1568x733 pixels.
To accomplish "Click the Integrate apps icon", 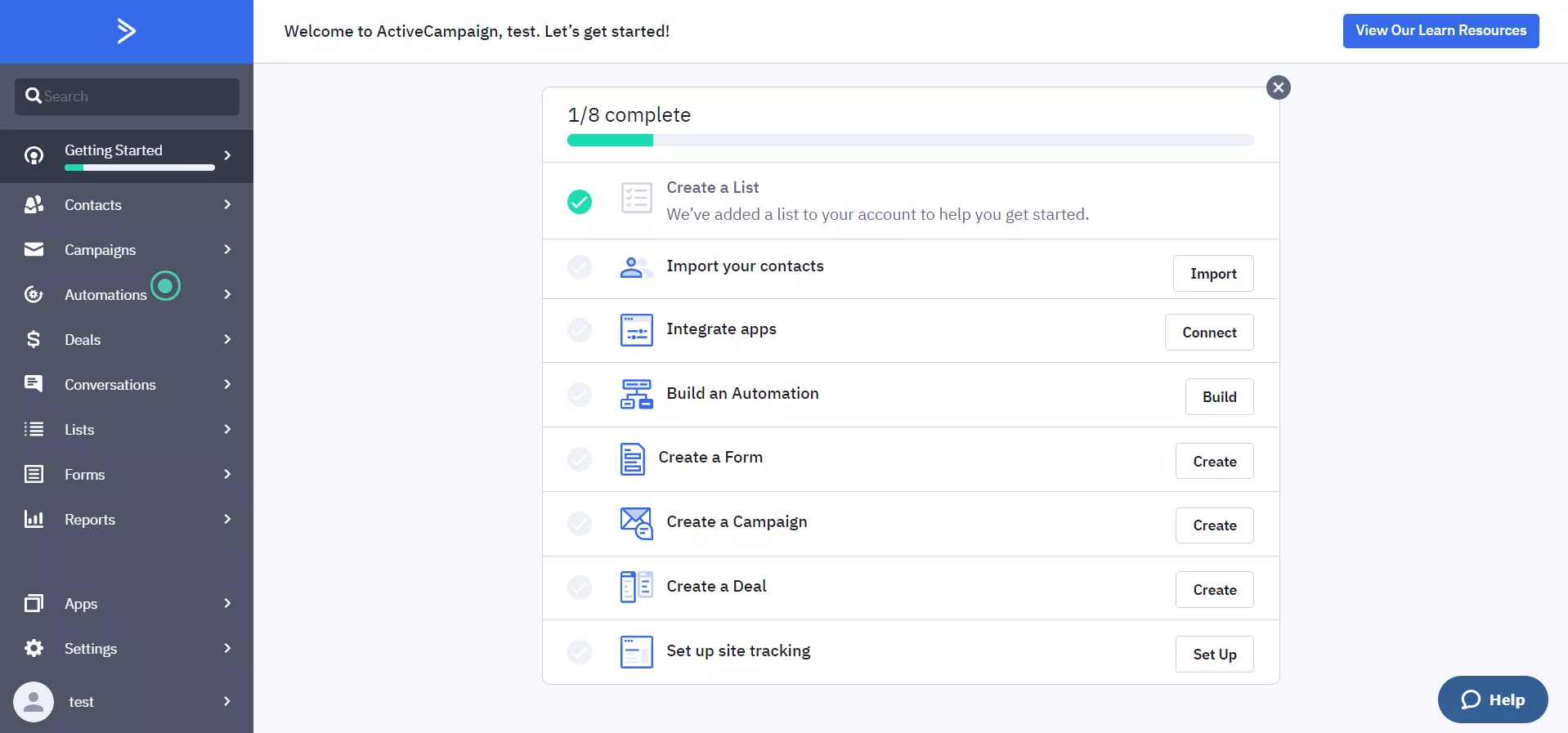I will 636,330.
